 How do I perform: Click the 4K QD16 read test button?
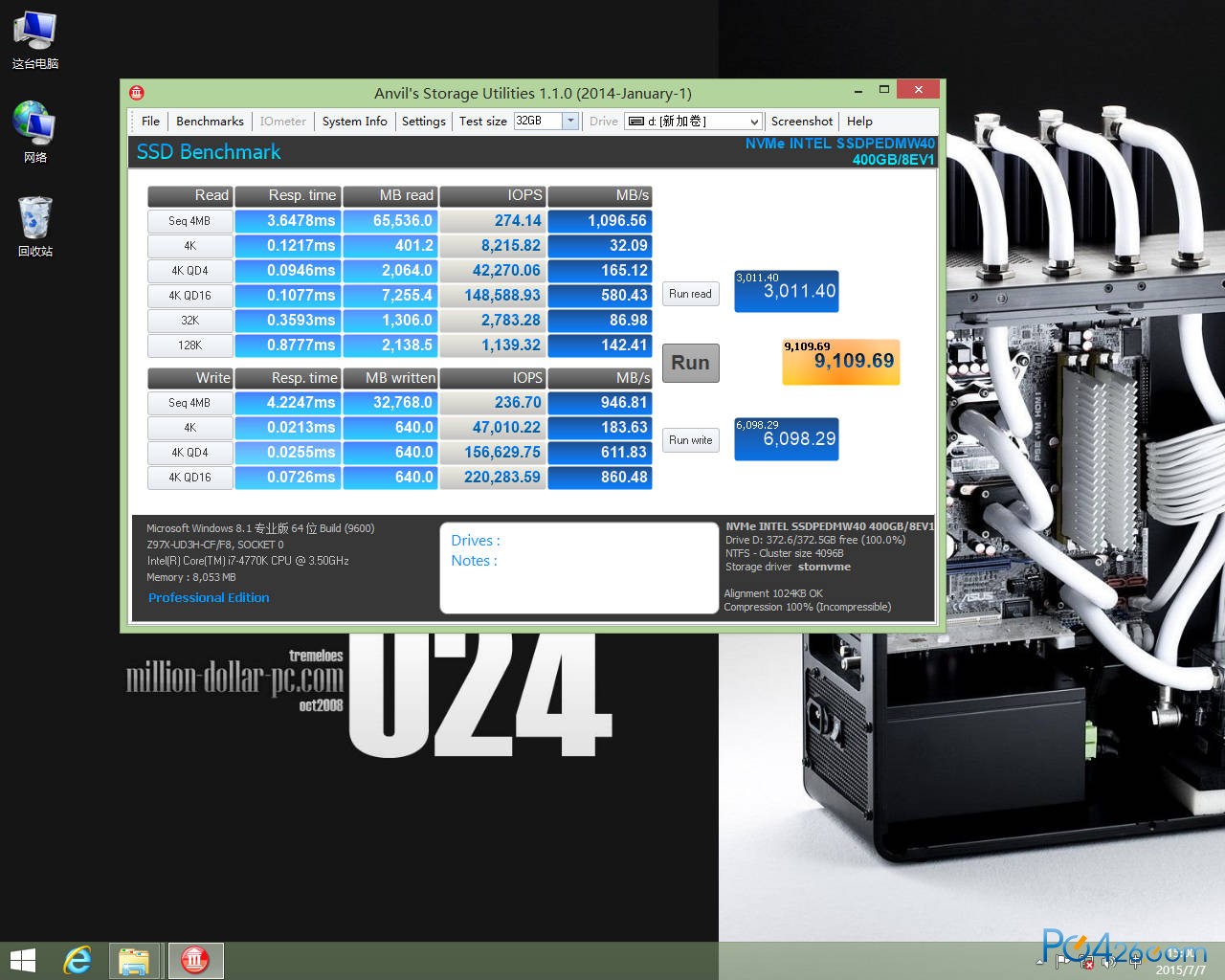(189, 296)
